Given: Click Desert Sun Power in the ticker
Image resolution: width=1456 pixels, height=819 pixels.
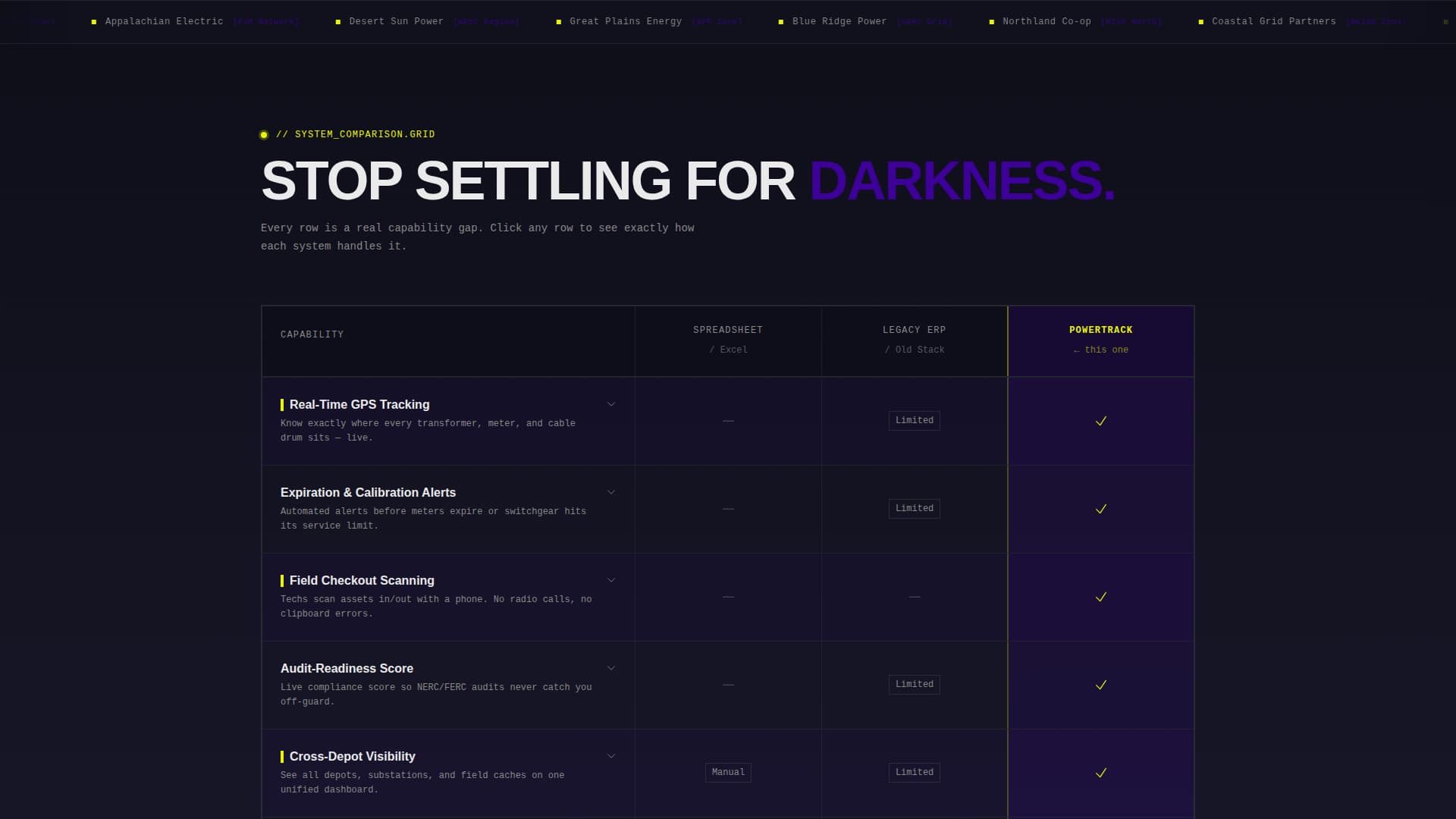Looking at the screenshot, I should [396, 21].
